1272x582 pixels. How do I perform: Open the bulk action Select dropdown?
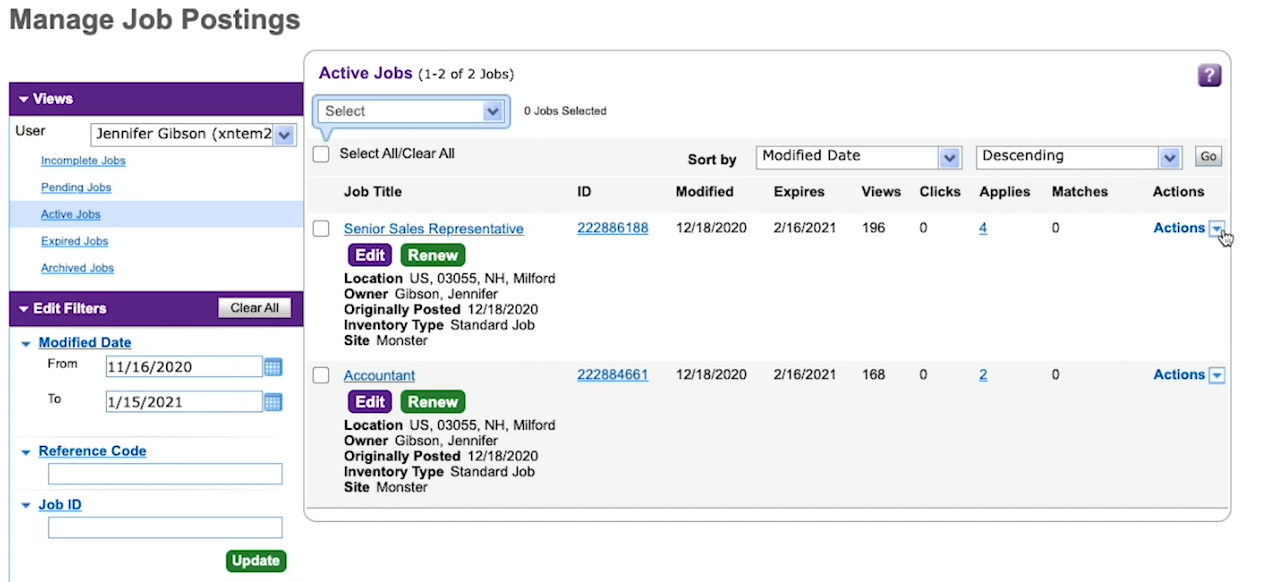point(494,110)
